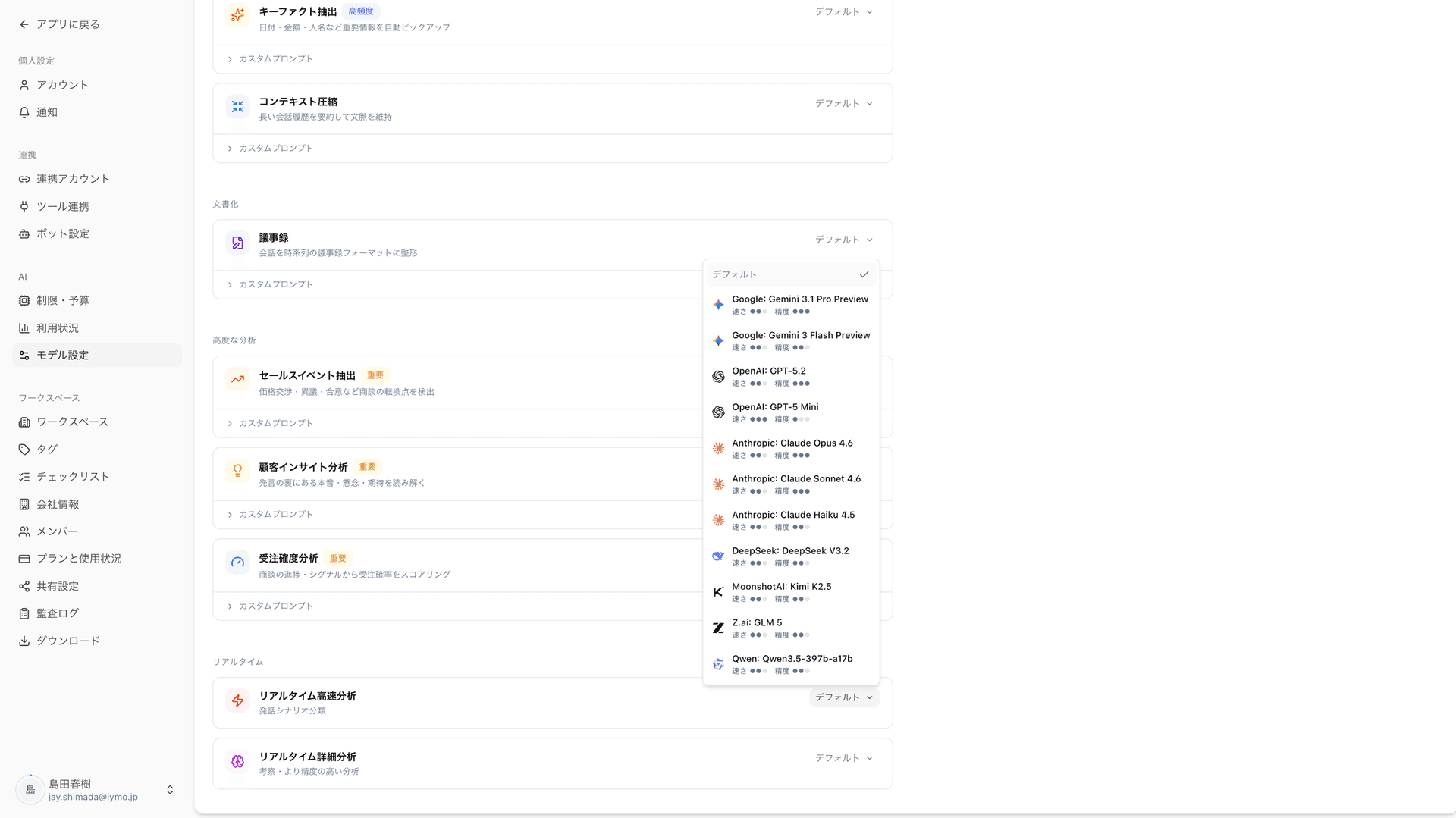Screen dimensions: 1456x818
Task: Click the 受注確度分析 gauge icon
Action: [x=237, y=563]
